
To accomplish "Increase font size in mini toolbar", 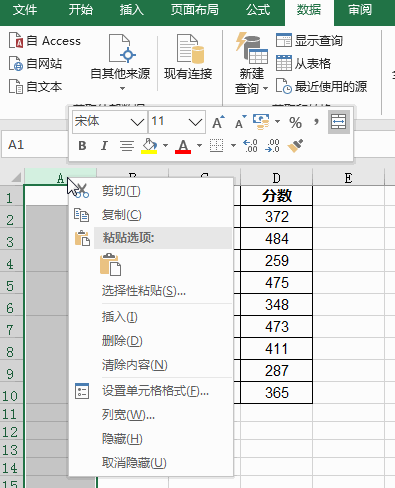I will click(x=218, y=122).
